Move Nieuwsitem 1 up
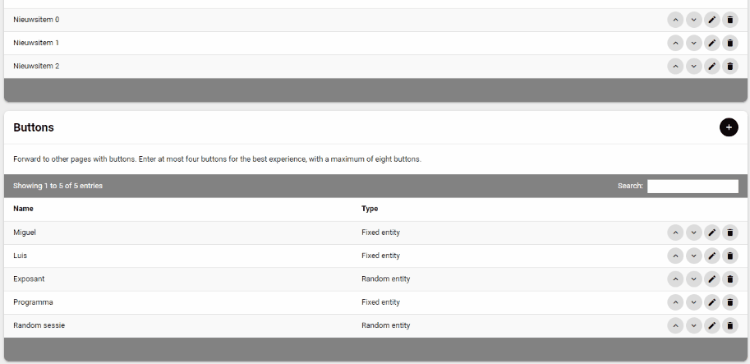Image resolution: width=750 pixels, height=364 pixels. tap(675, 43)
